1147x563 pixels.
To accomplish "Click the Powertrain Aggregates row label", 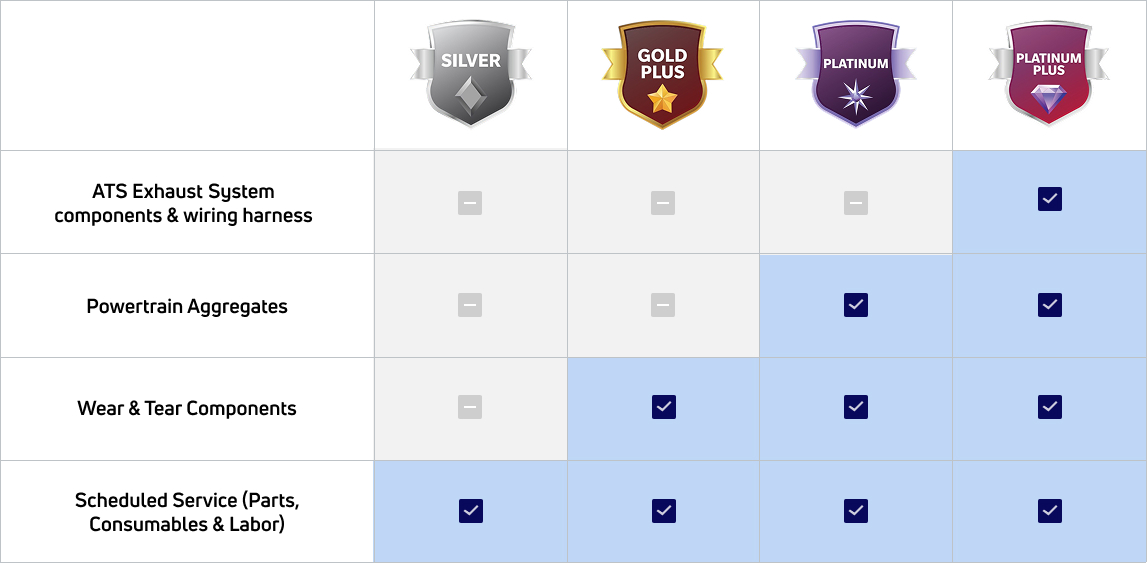I will point(187,306).
